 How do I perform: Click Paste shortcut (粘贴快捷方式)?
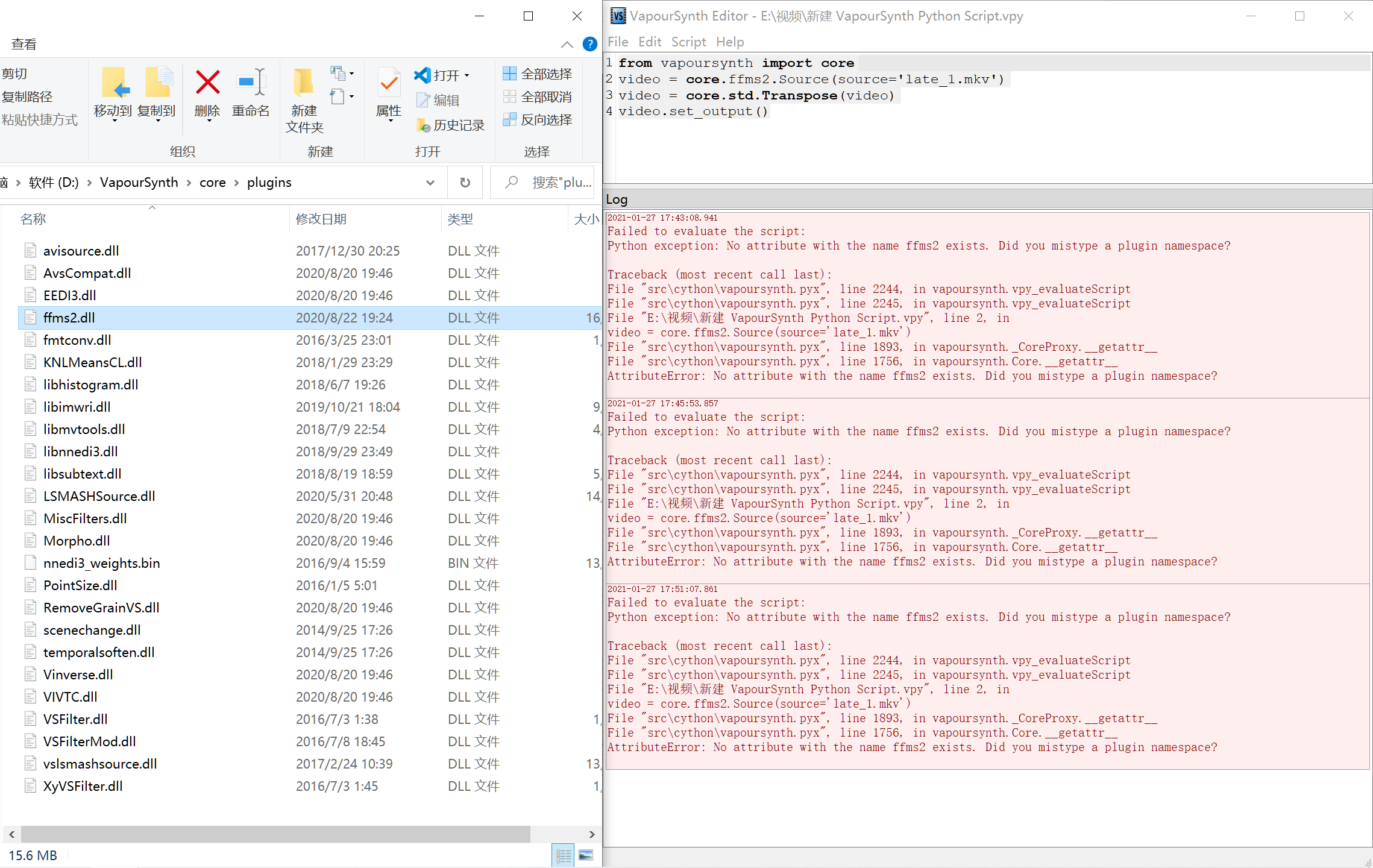39,119
